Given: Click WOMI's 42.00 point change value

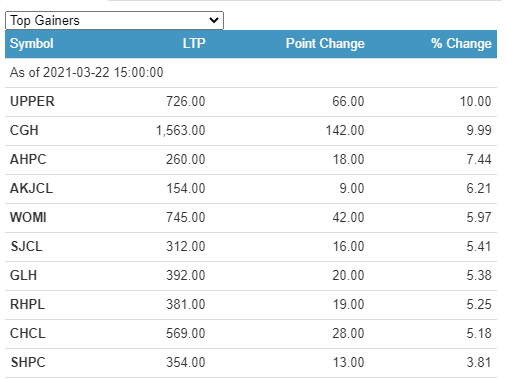Looking at the screenshot, I should click(x=348, y=217).
